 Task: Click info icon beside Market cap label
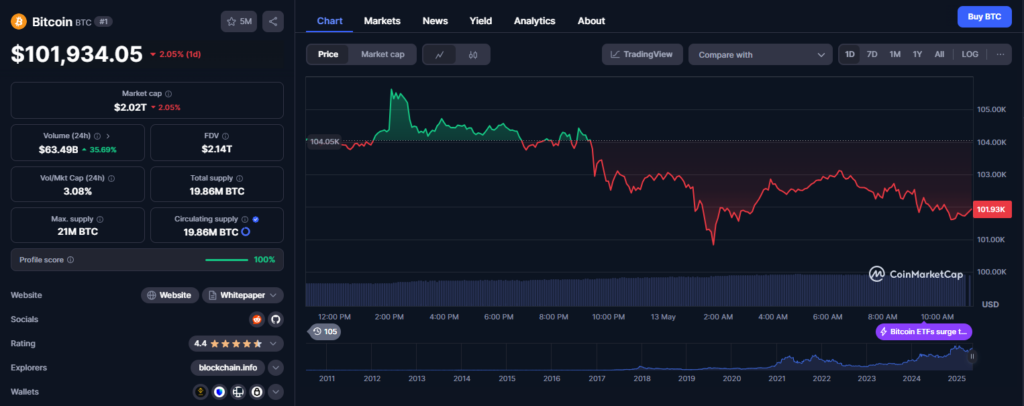click(168, 94)
